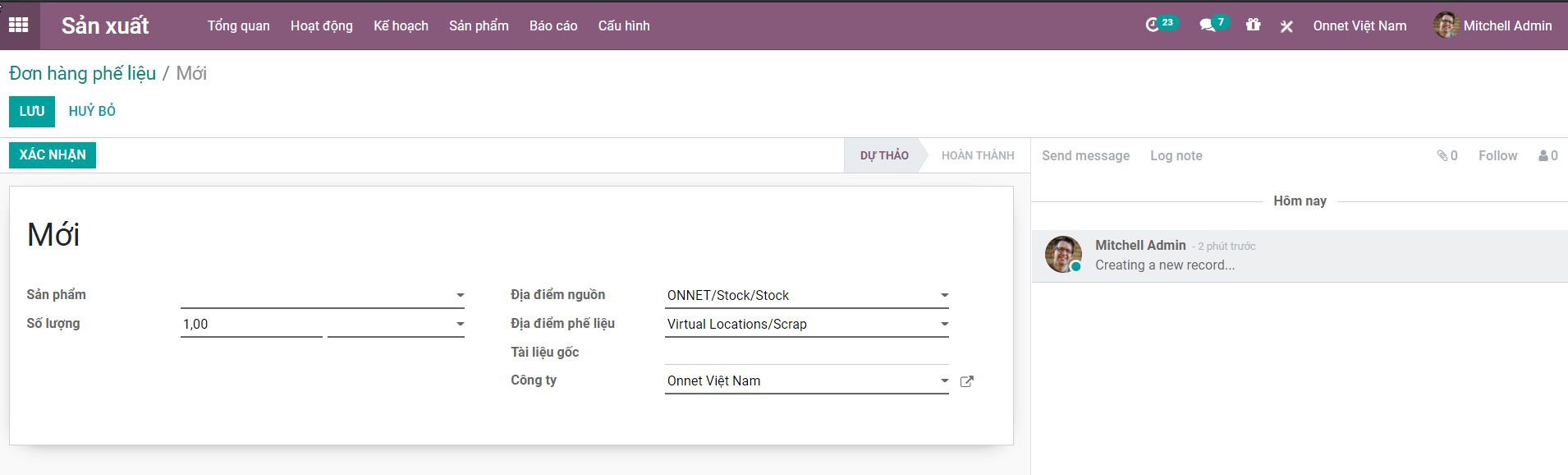Expand the Địa điểm nguồn dropdown

[944, 295]
